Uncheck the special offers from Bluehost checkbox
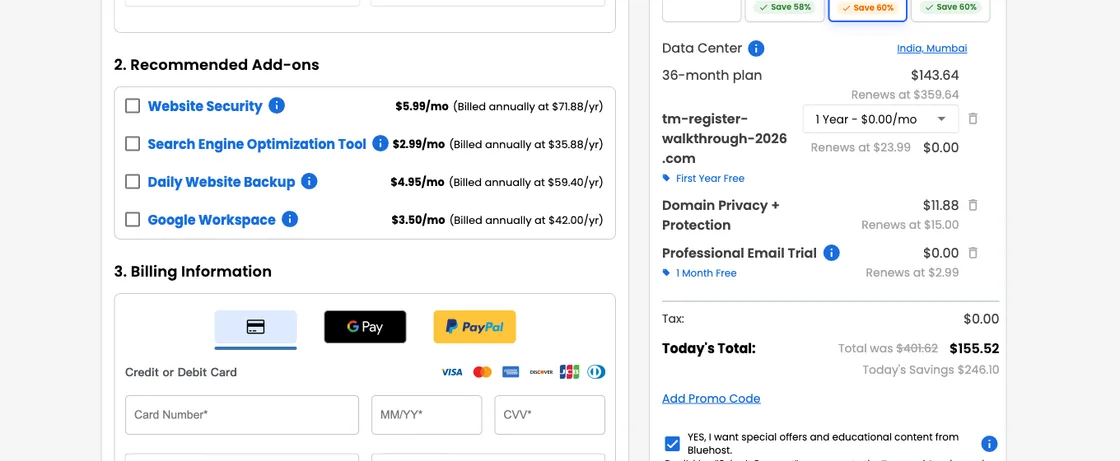 pos(672,444)
